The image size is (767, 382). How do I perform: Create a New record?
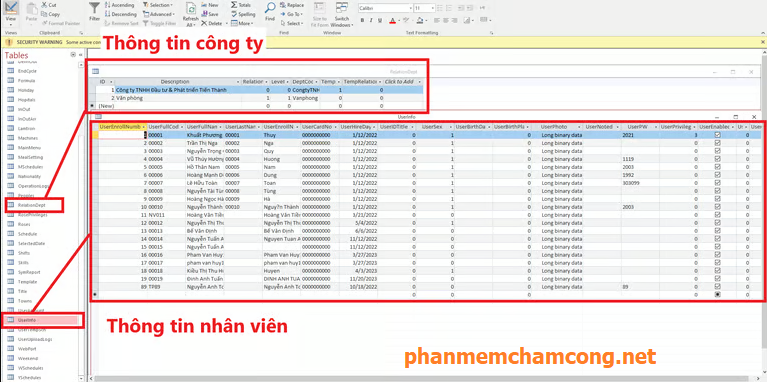coord(209,5)
